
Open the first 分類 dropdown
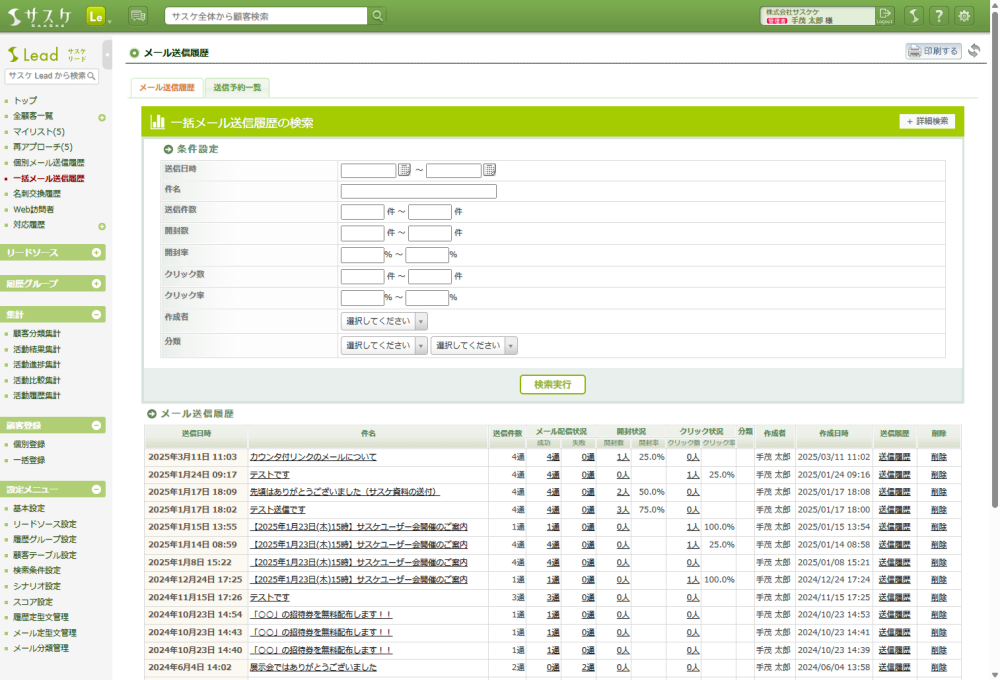(x=385, y=345)
